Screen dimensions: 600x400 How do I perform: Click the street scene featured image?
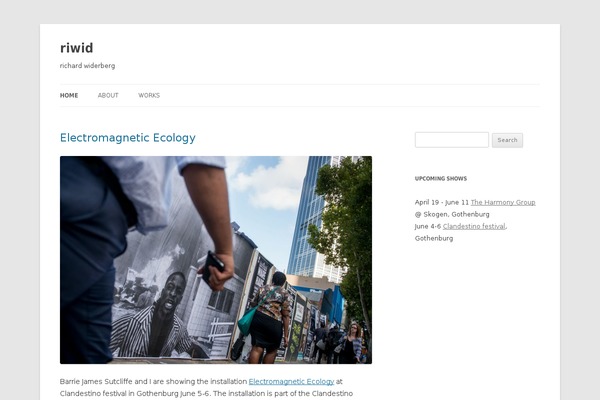(x=216, y=260)
